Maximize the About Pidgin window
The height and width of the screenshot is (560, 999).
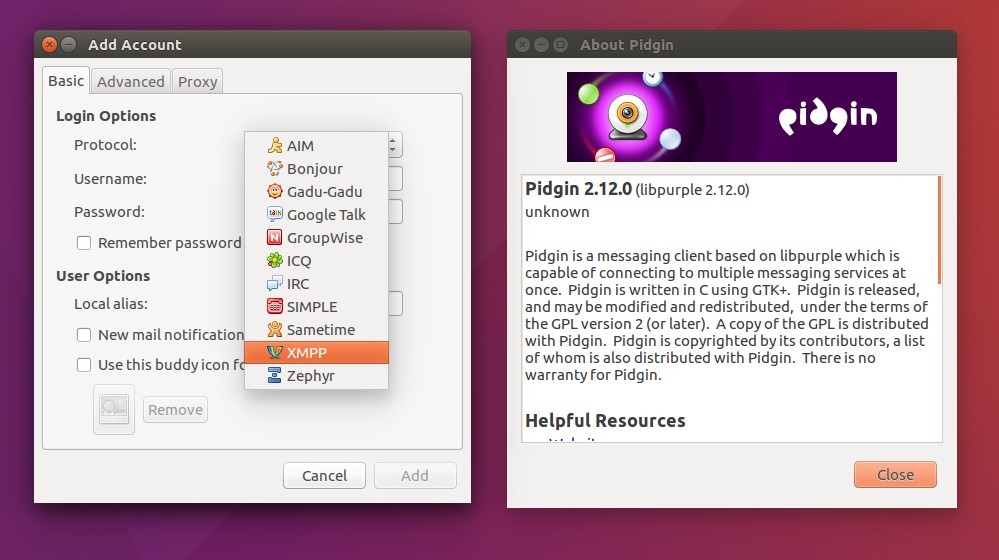coord(560,45)
